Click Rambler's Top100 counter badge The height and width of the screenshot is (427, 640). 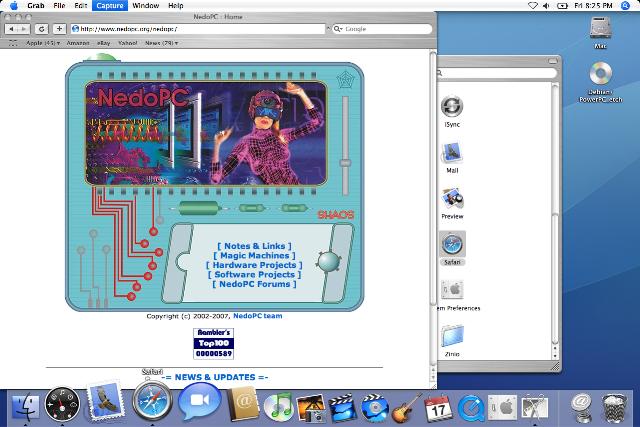213,344
